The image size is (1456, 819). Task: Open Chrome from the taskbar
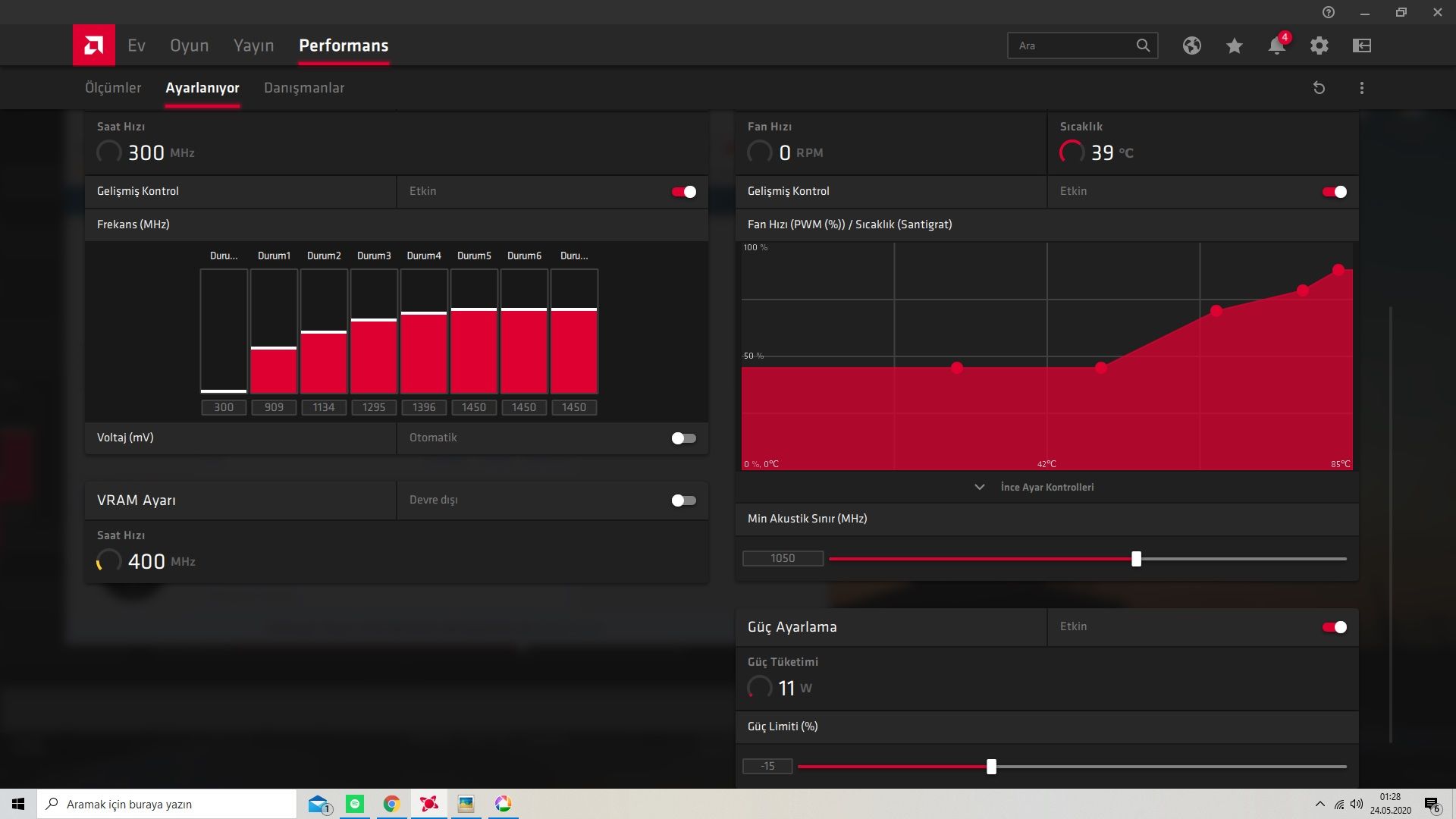tap(391, 804)
